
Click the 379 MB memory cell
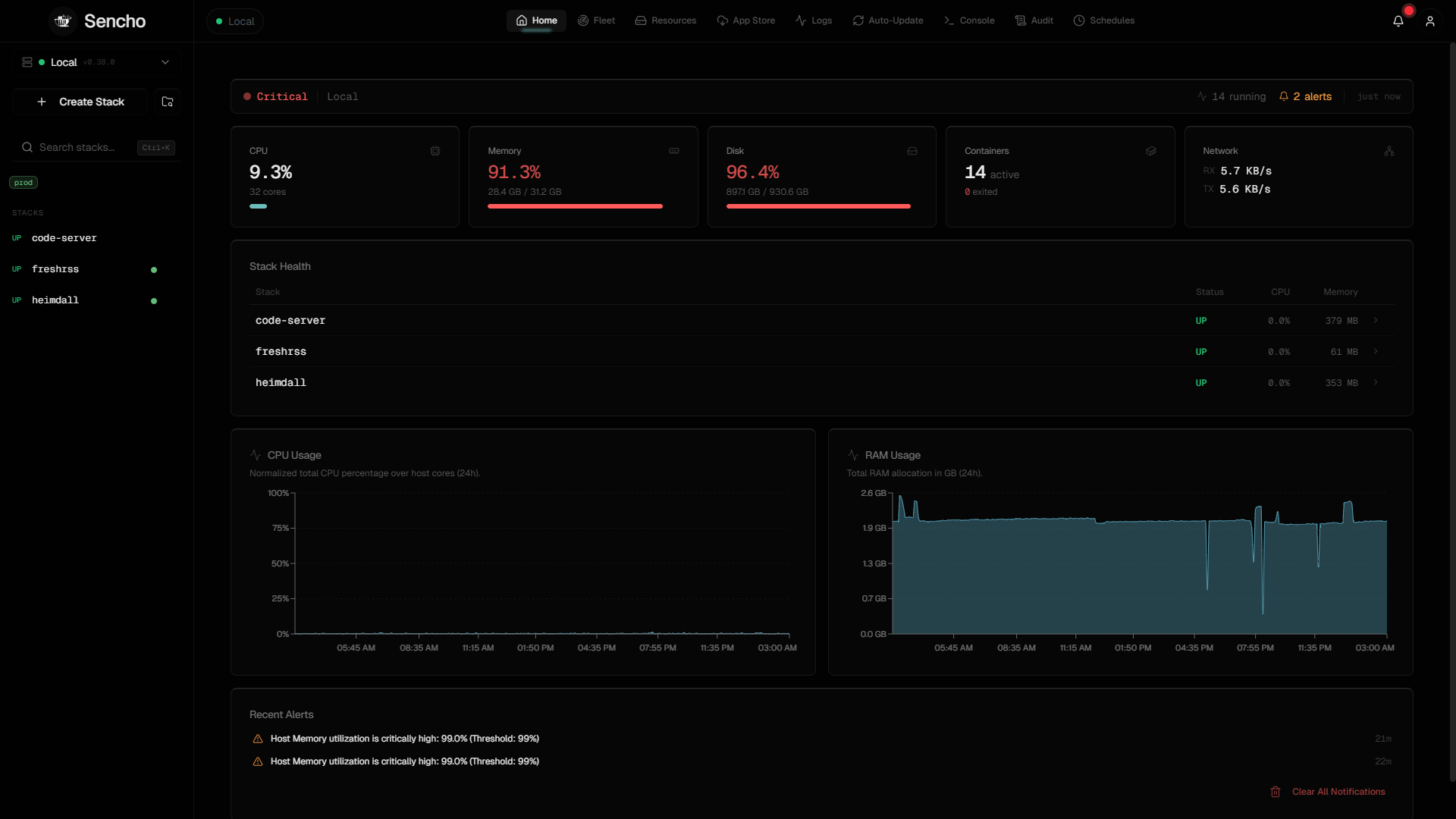pos(1341,321)
